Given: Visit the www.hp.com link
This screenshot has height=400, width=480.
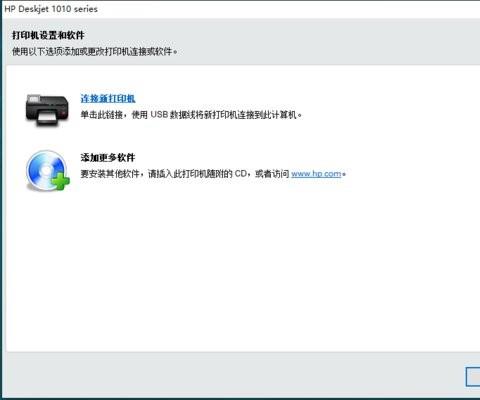Looking at the screenshot, I should click(x=316, y=174).
